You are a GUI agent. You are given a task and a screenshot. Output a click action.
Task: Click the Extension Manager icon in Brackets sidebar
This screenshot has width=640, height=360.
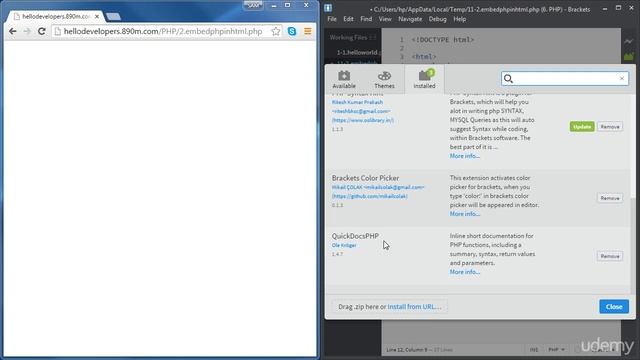click(x=629, y=56)
